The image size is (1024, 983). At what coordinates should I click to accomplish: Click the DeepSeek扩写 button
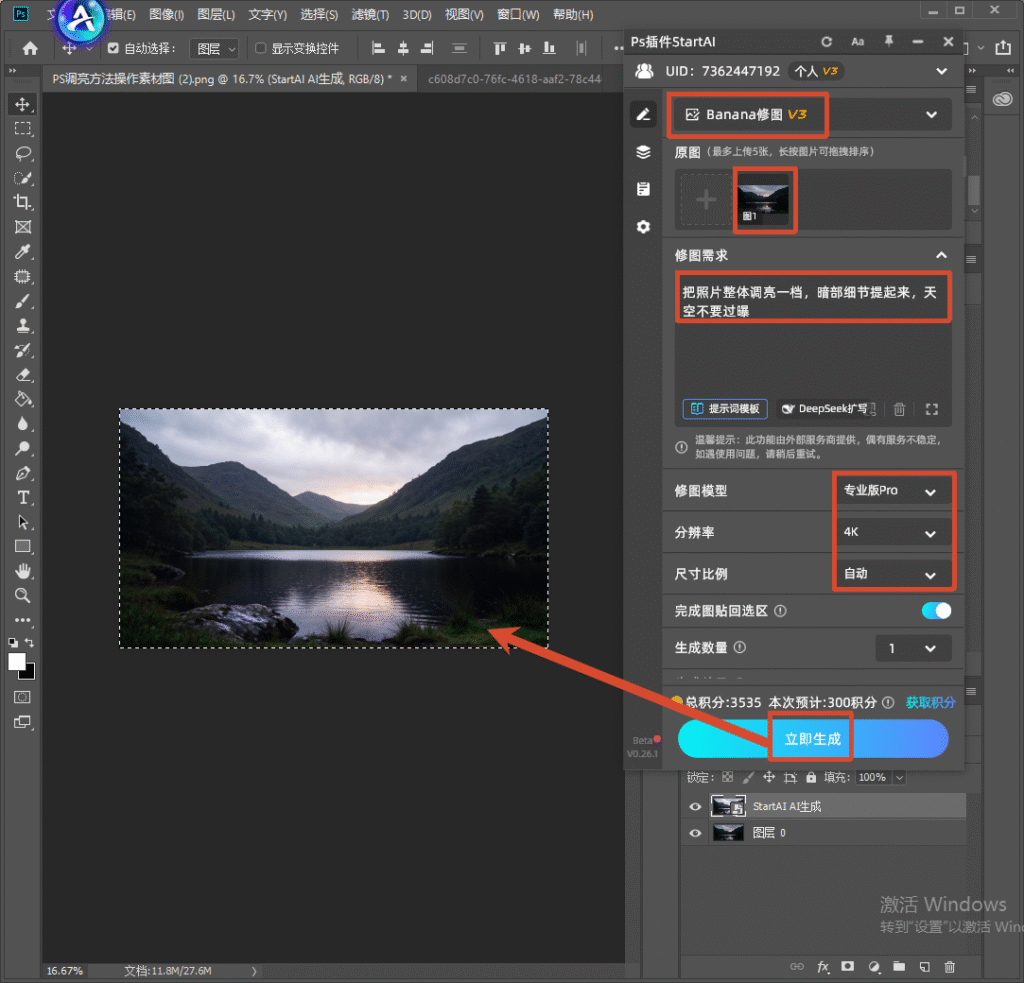(827, 409)
